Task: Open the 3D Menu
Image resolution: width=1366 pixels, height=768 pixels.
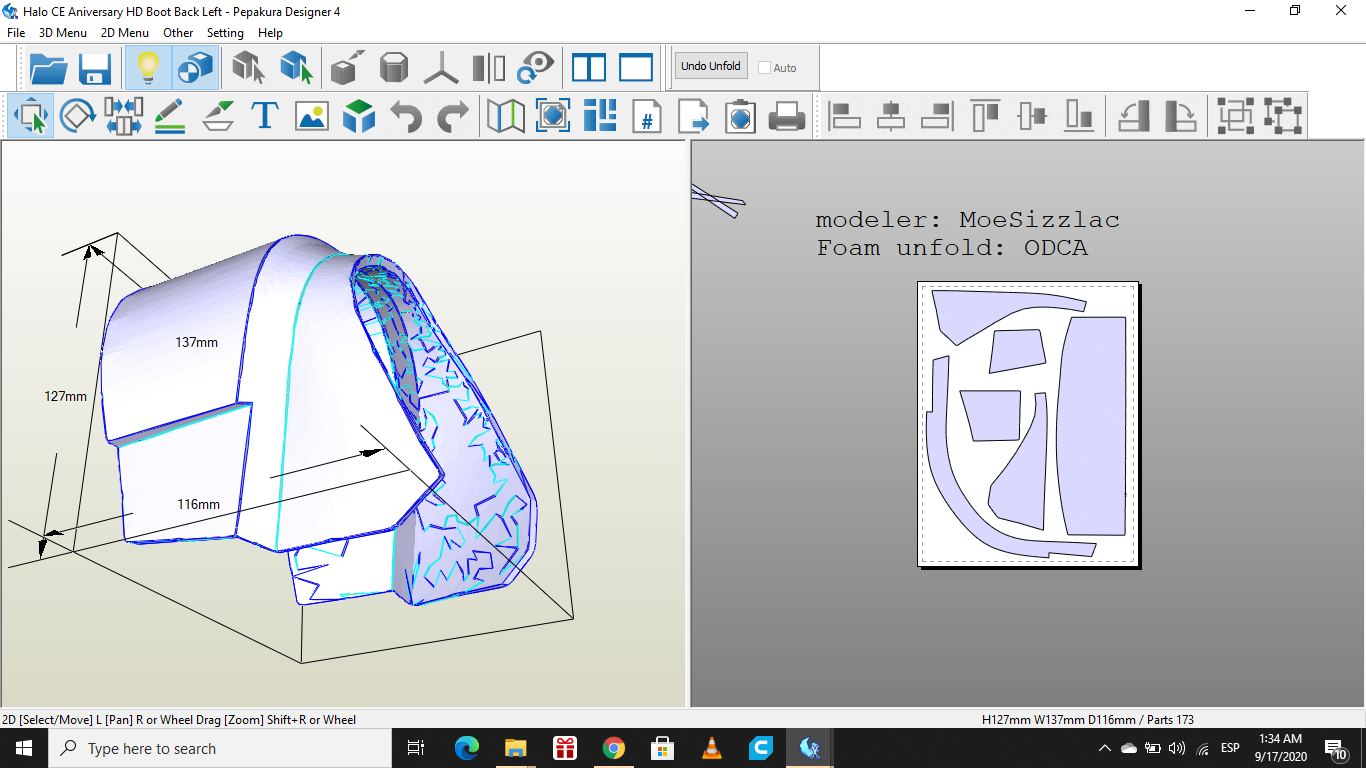Action: point(63,33)
